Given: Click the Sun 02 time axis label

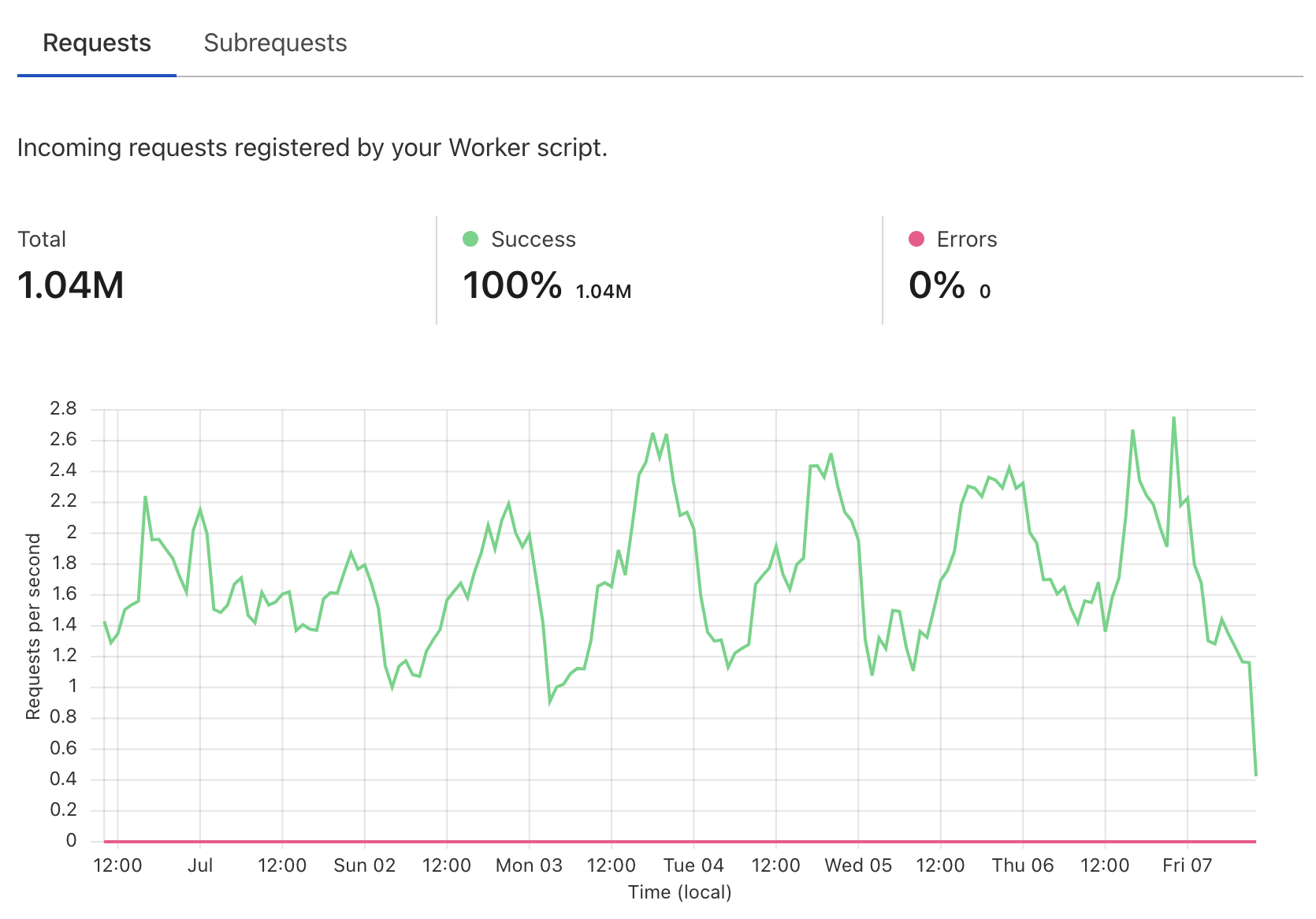Looking at the screenshot, I should (364, 865).
